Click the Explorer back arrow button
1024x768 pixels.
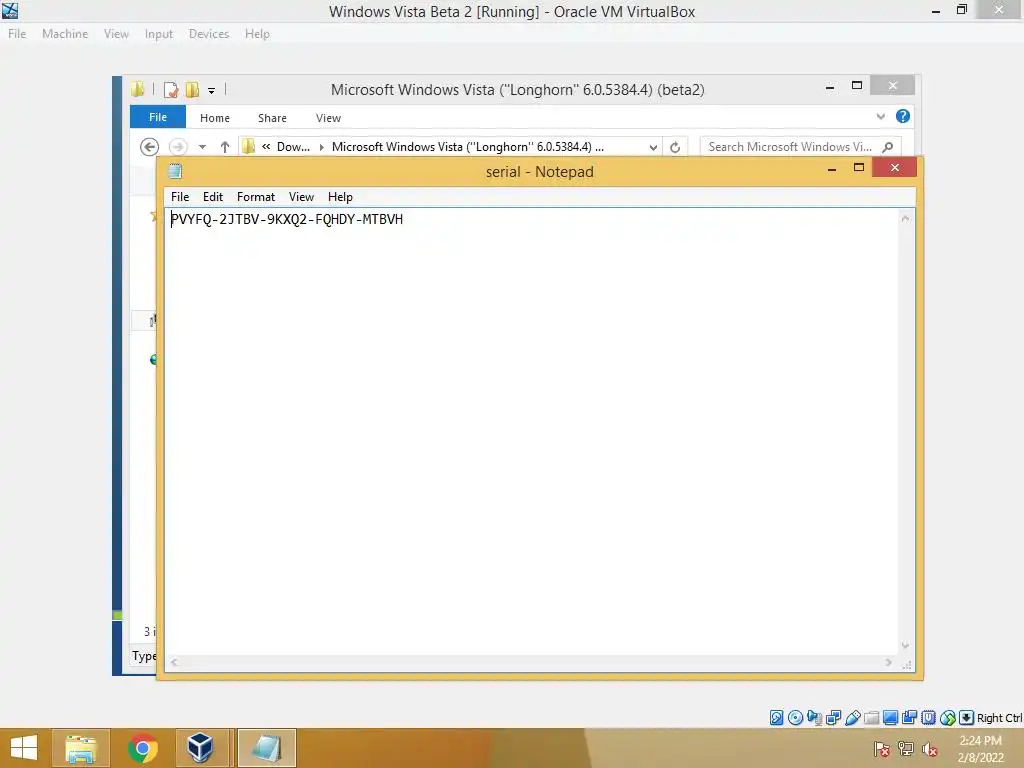click(150, 147)
